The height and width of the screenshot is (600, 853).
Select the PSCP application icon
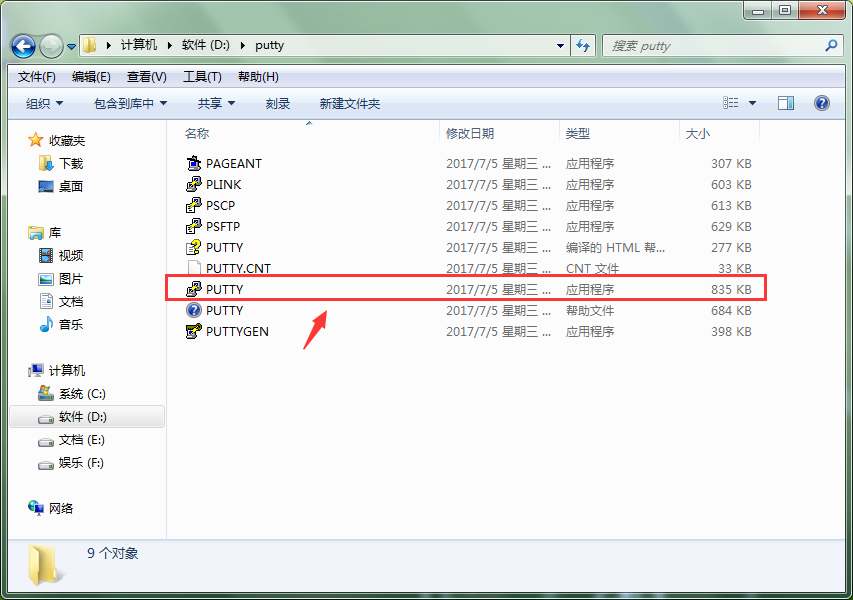click(193, 205)
